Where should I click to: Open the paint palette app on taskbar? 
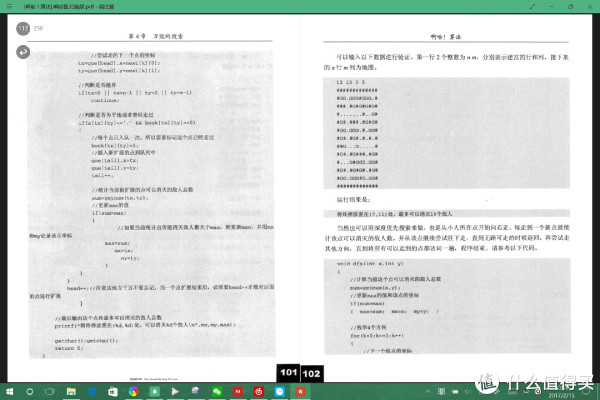click(196, 392)
